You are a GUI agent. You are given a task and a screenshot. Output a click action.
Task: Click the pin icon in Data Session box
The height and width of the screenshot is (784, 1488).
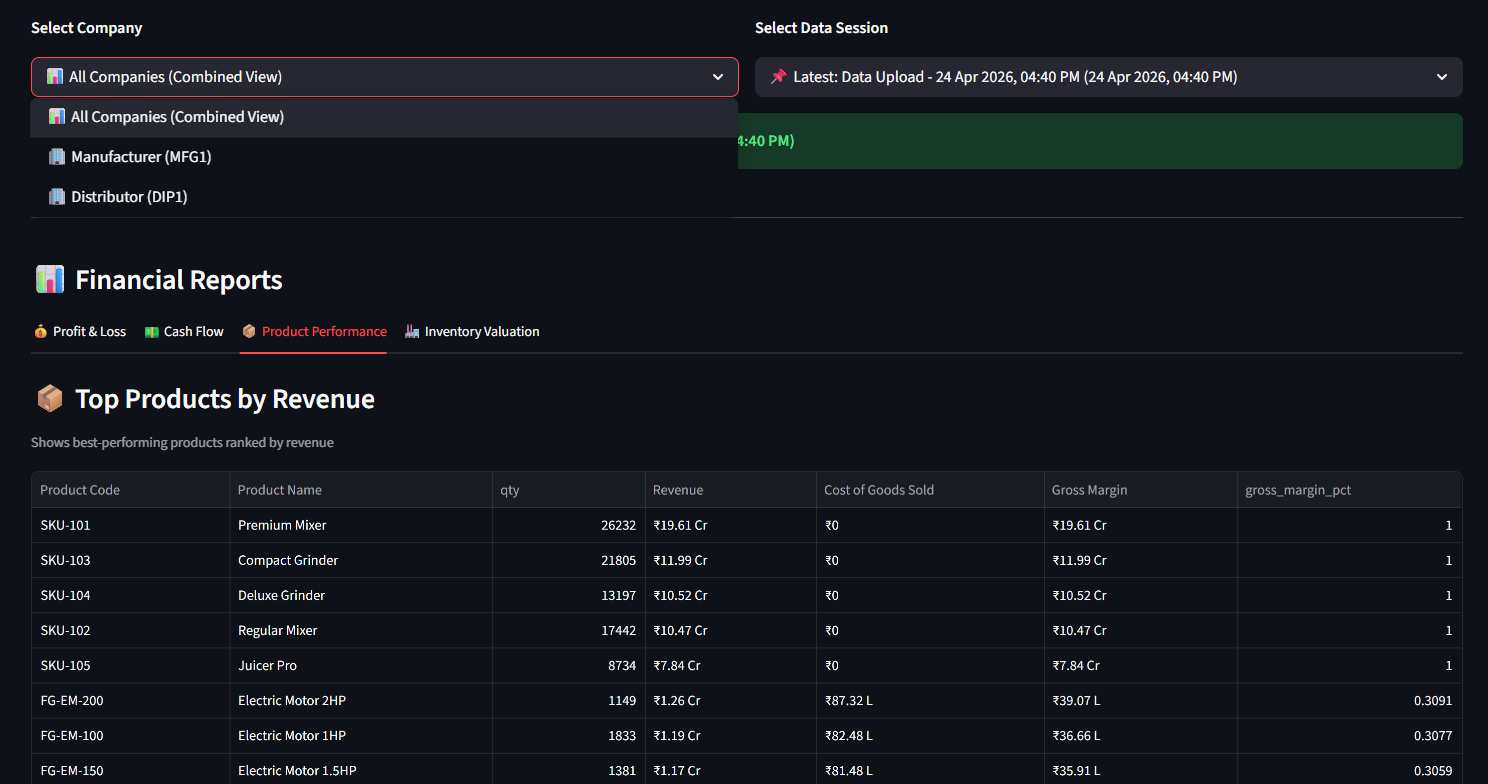(x=778, y=77)
